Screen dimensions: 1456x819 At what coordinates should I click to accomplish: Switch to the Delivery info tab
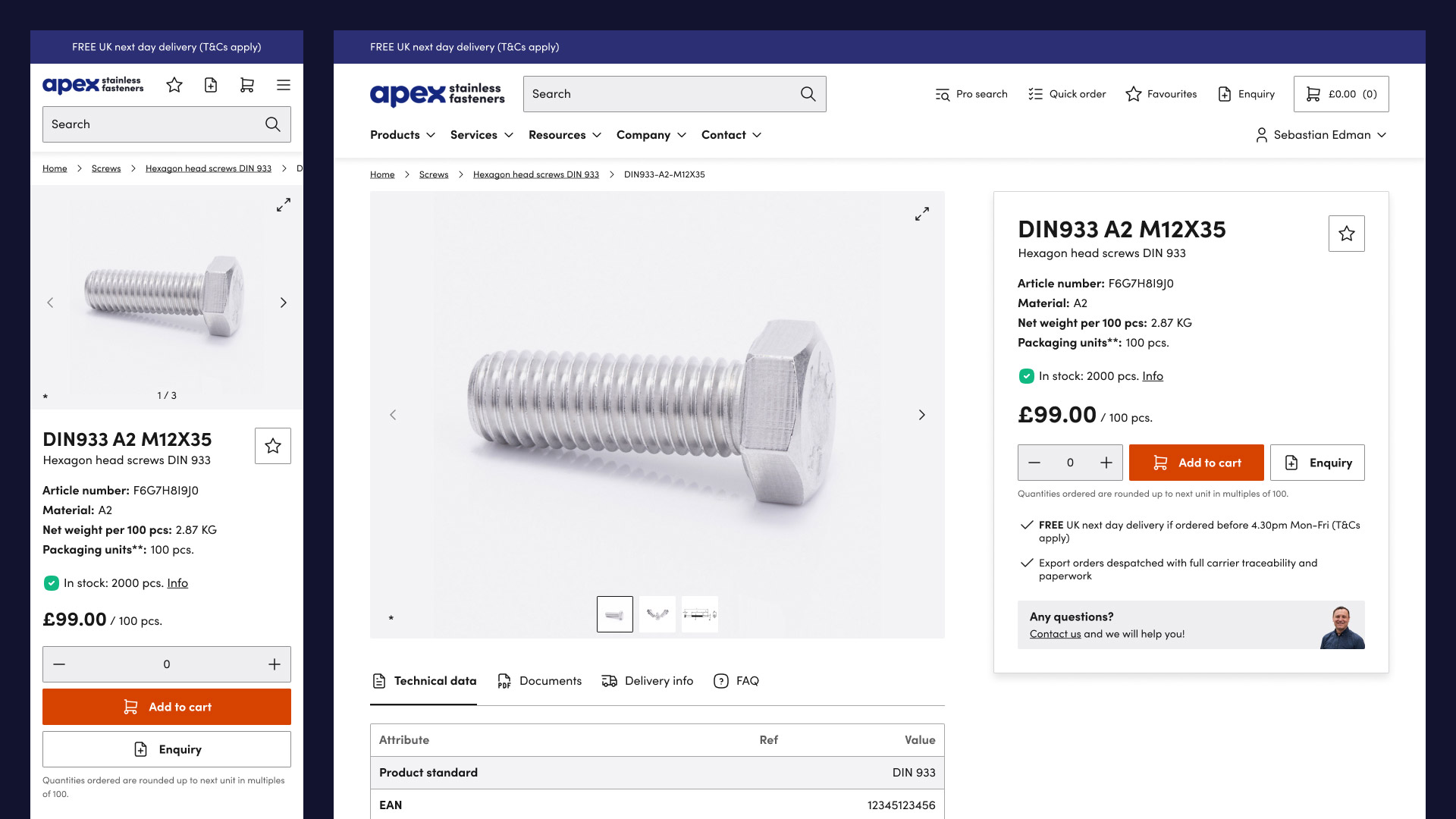pyautogui.click(x=648, y=681)
